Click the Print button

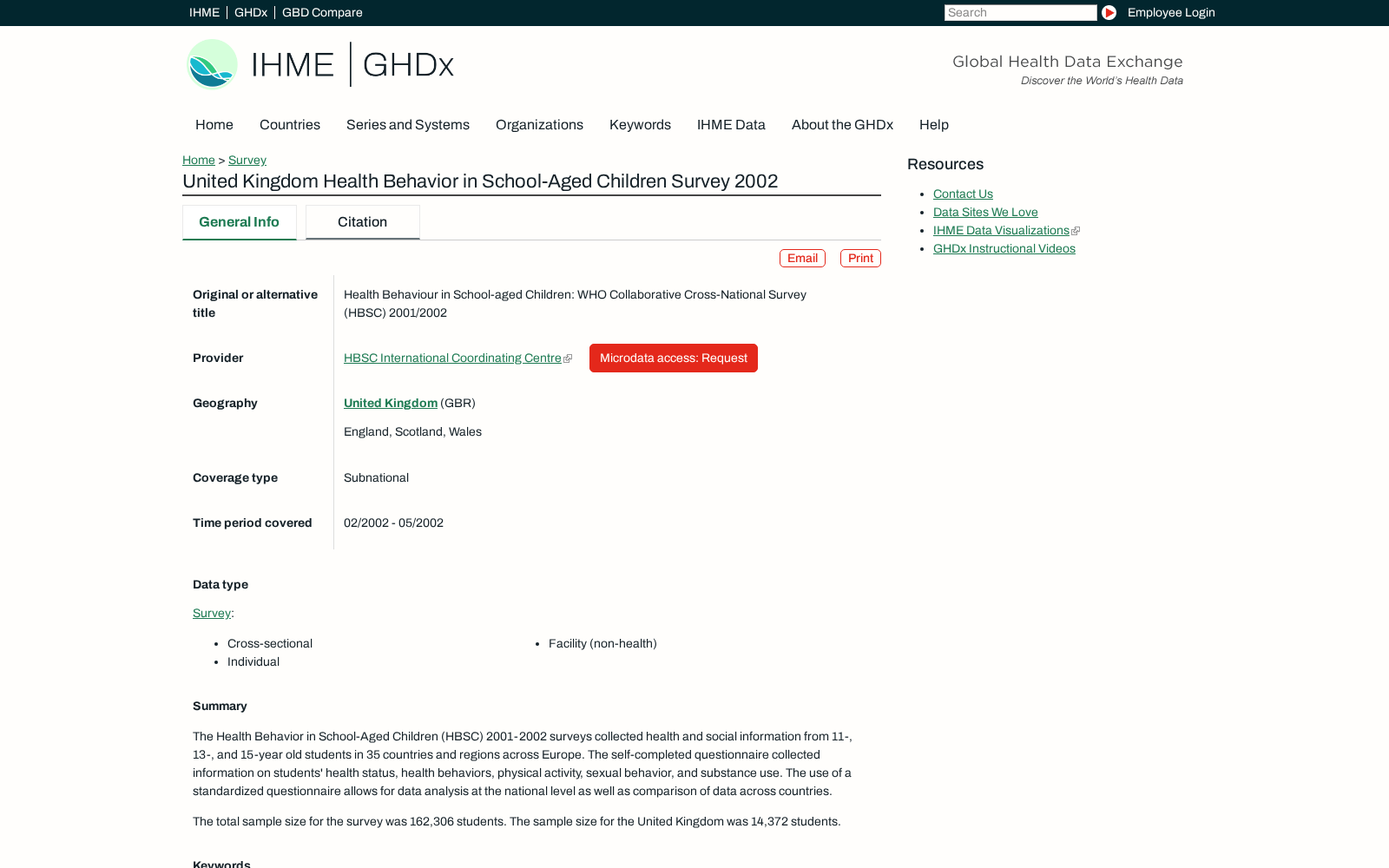[860, 259]
